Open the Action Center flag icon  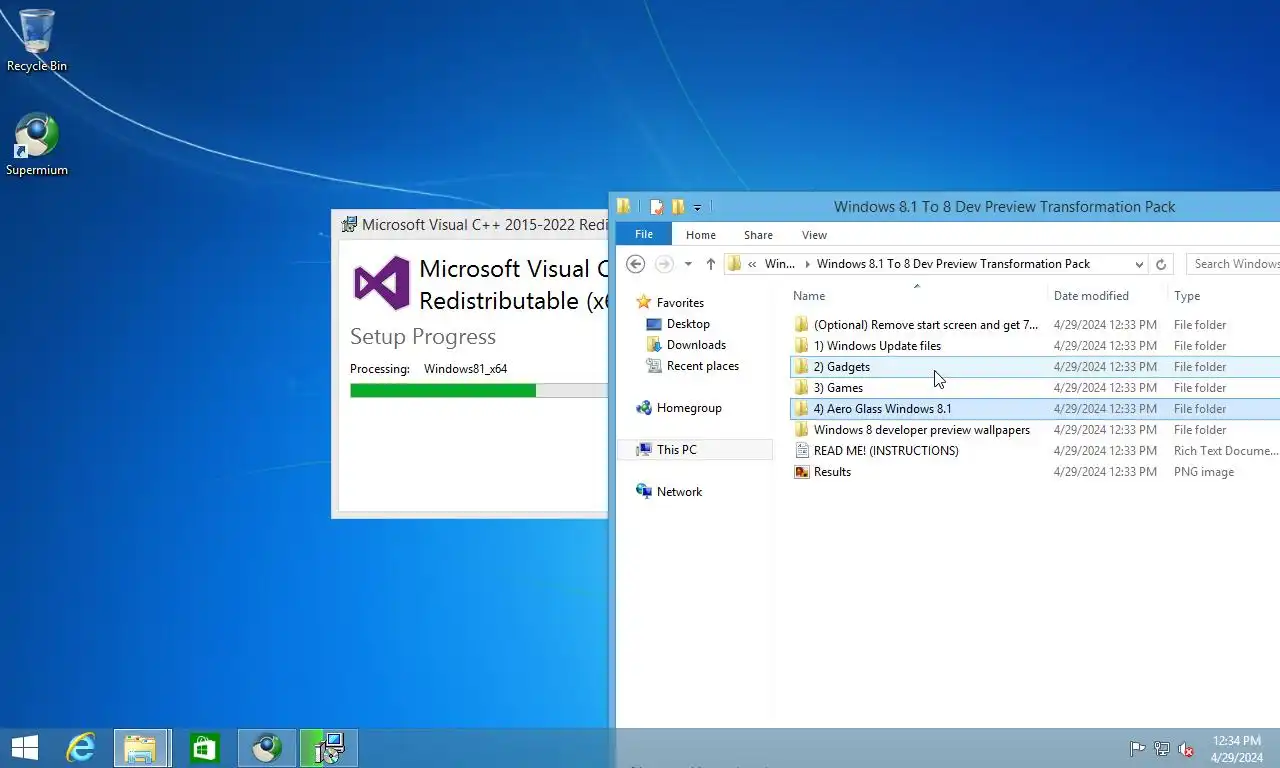tap(1137, 748)
